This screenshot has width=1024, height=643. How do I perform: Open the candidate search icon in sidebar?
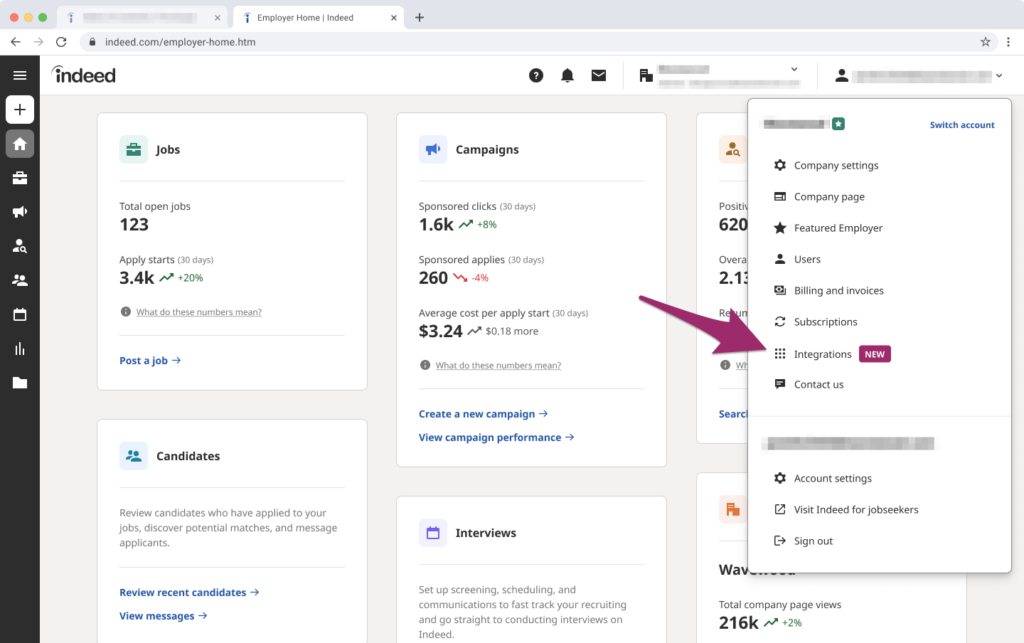coord(19,246)
